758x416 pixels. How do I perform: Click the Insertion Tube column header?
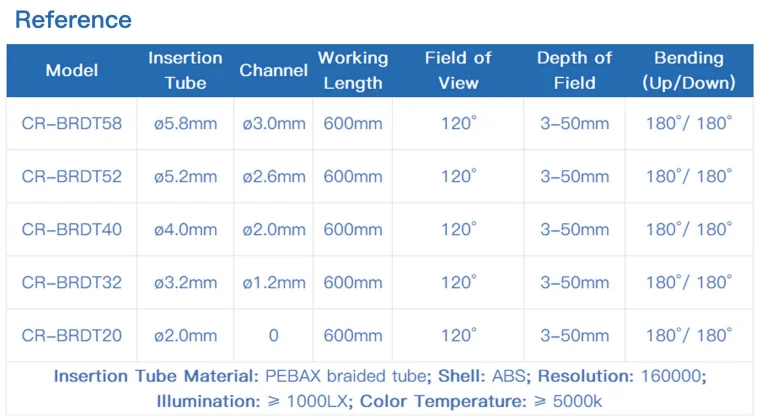click(x=186, y=71)
